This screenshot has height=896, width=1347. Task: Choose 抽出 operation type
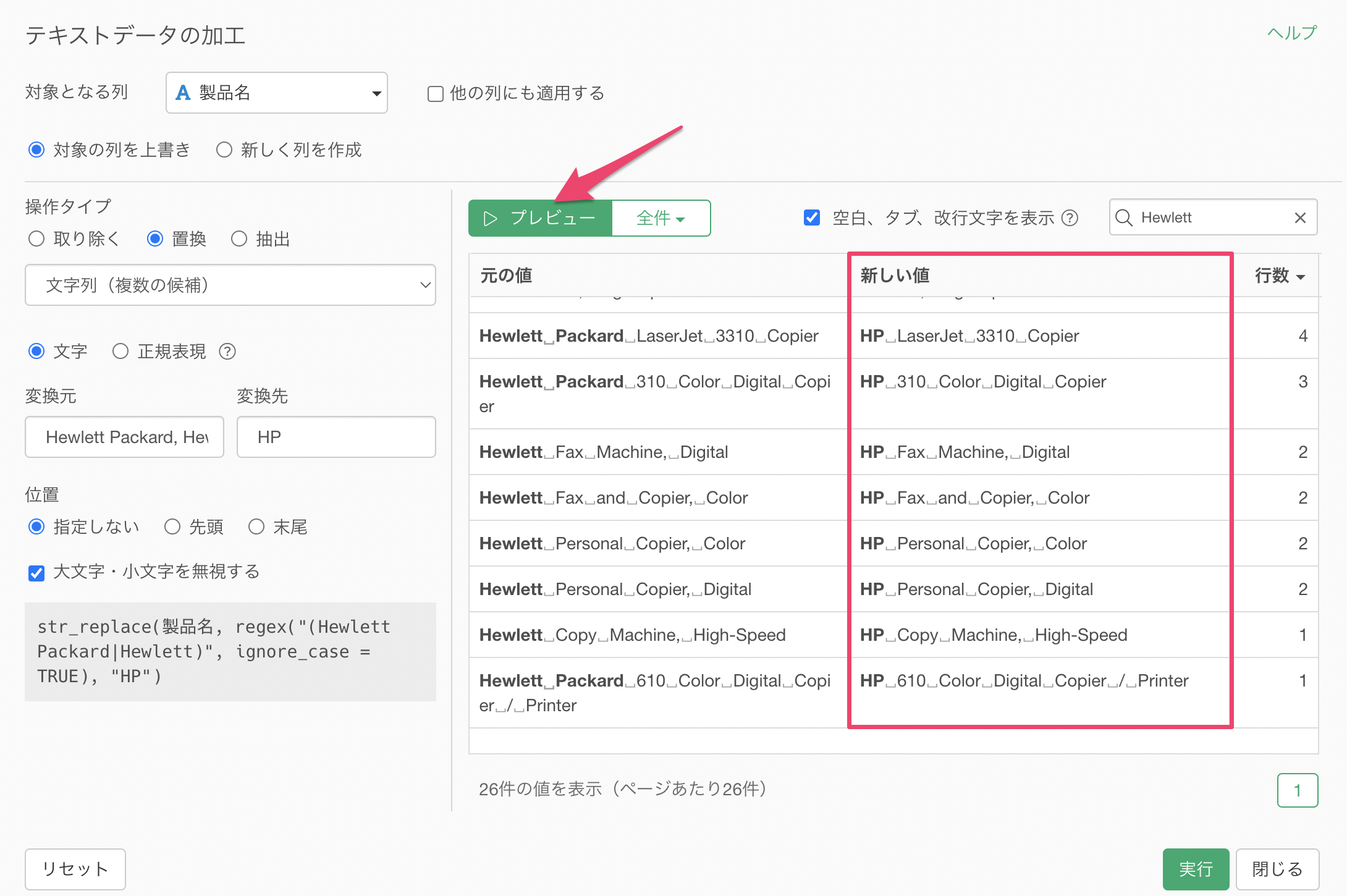239,239
